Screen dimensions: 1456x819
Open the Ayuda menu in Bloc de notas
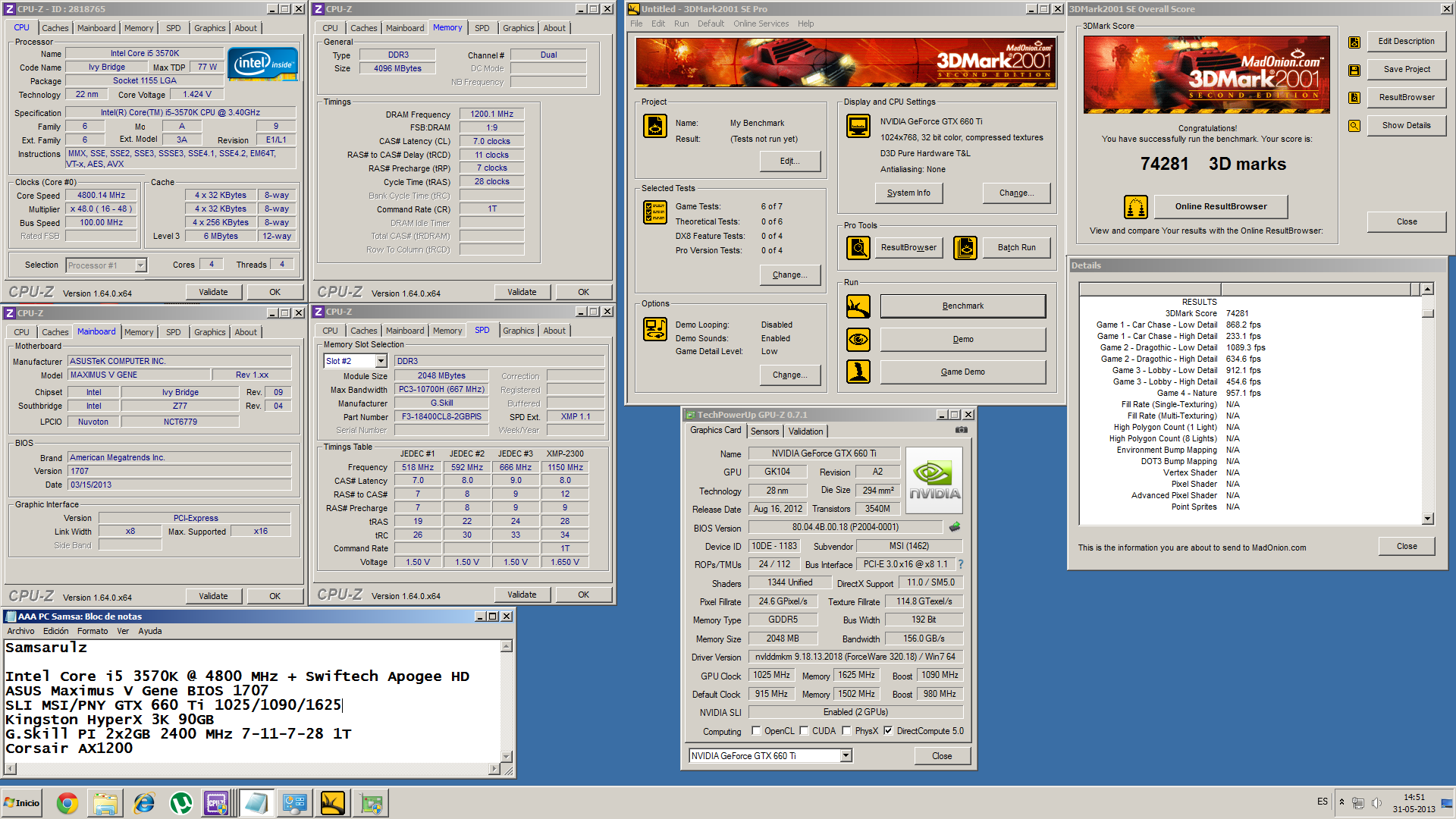point(149,631)
